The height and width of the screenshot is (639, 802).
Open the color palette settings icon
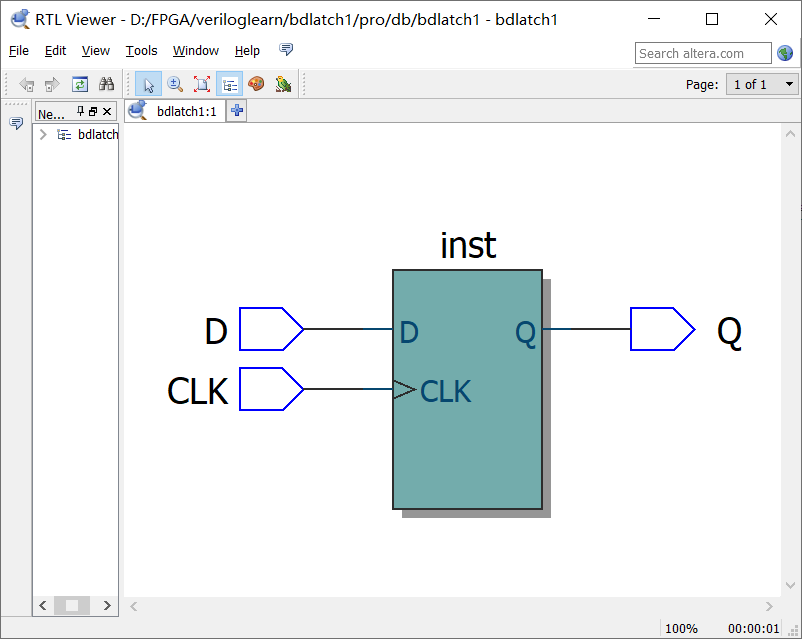click(256, 84)
